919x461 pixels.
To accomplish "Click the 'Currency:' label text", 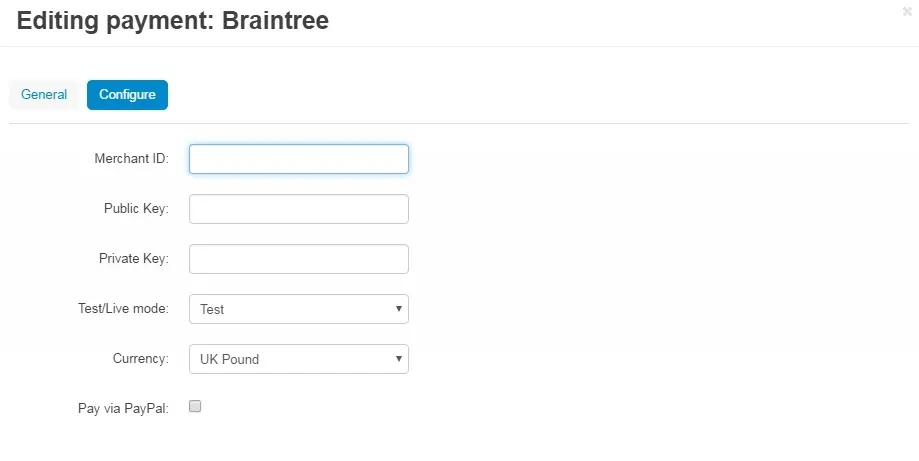I will point(140,359).
